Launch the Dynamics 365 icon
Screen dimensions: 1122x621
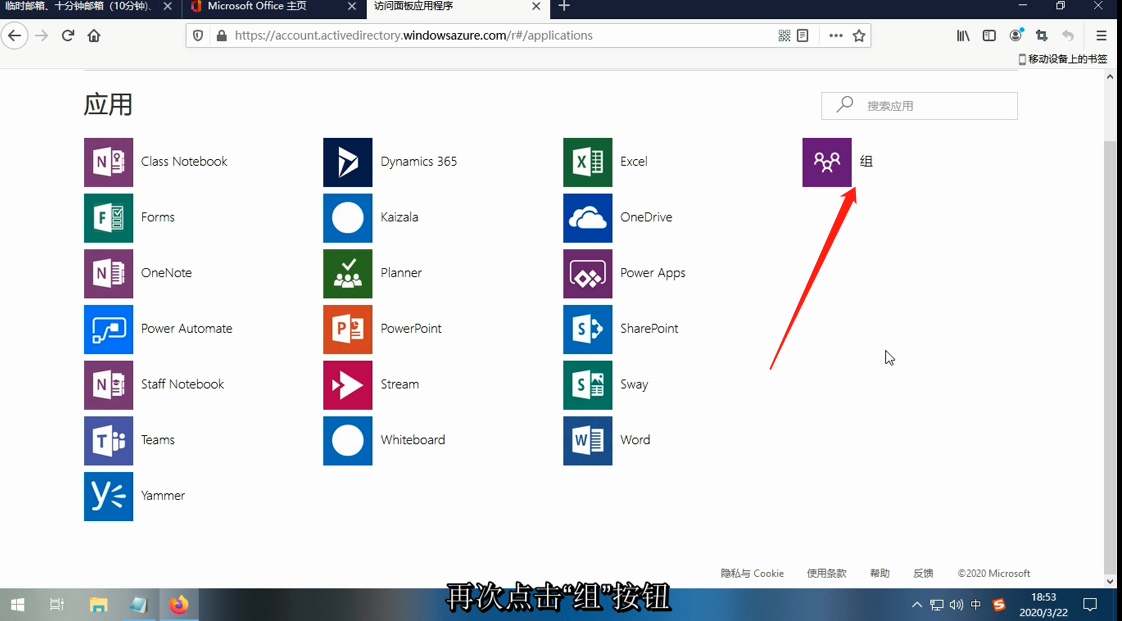[348, 162]
